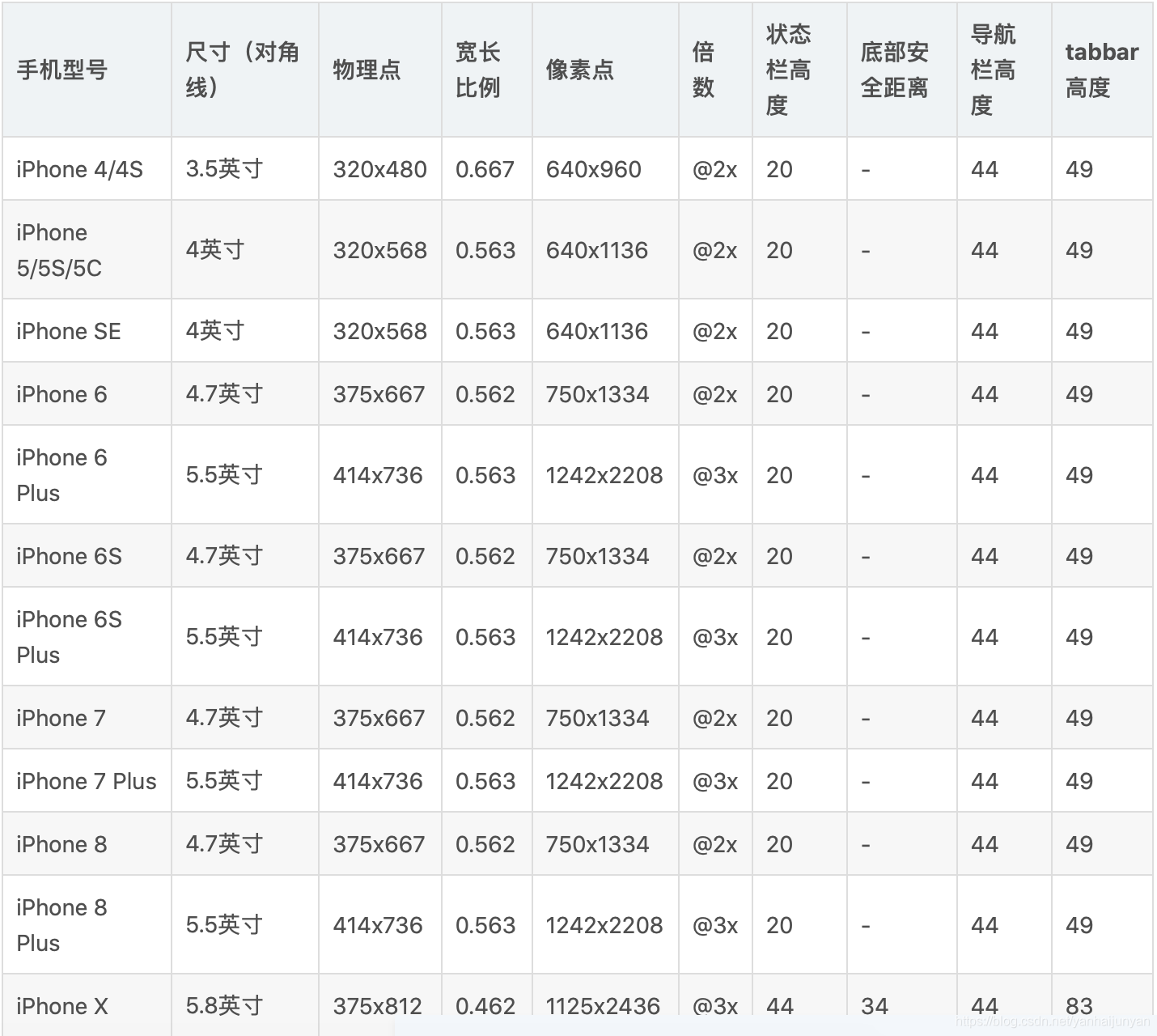Click 414x736 in the iPhone 8 Plus row

coord(378,925)
